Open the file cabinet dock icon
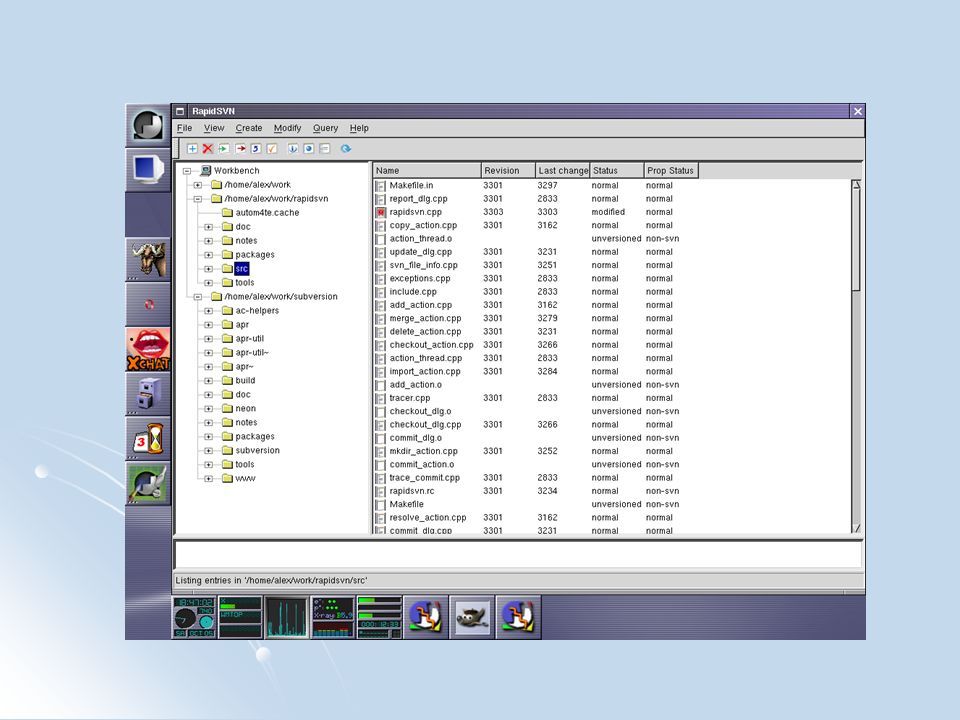Viewport: 960px width, 720px height. 148,394
